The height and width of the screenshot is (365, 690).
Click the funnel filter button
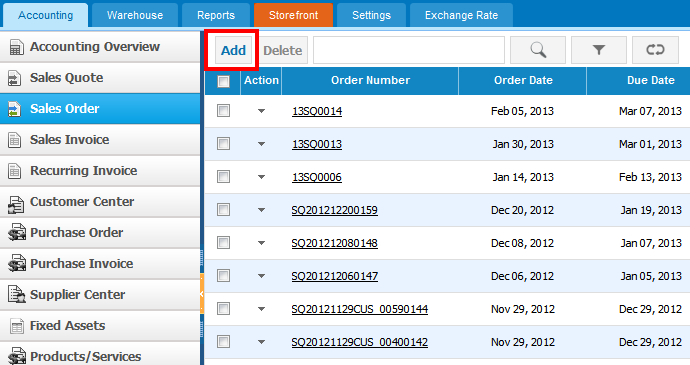(598, 50)
